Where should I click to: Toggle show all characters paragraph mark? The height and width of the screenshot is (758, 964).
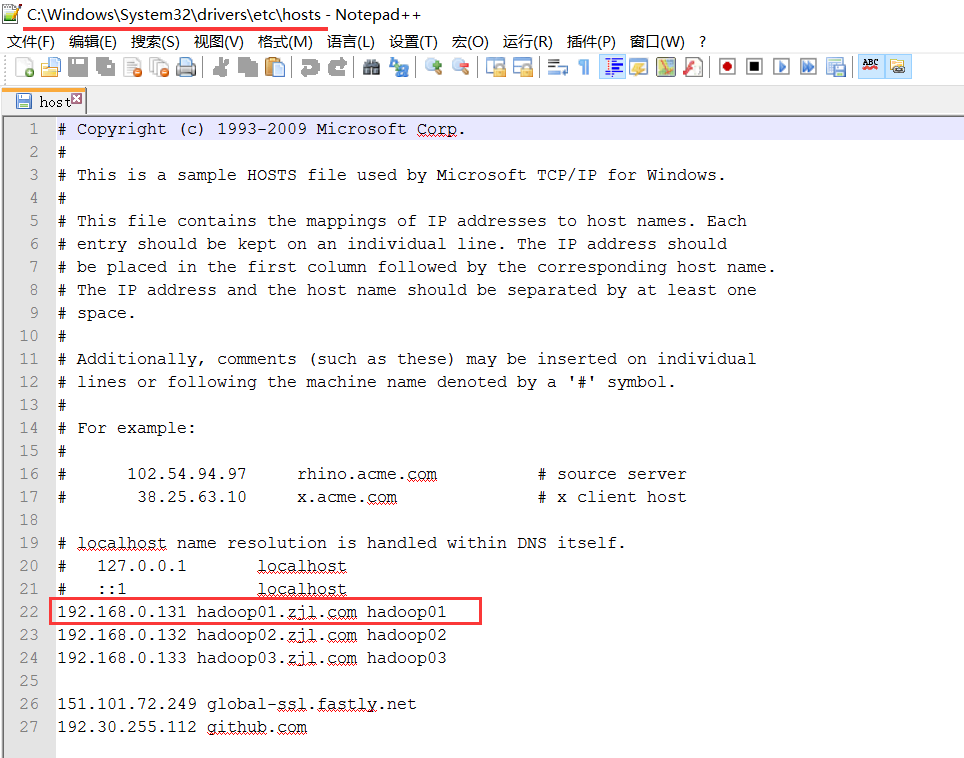[585, 67]
